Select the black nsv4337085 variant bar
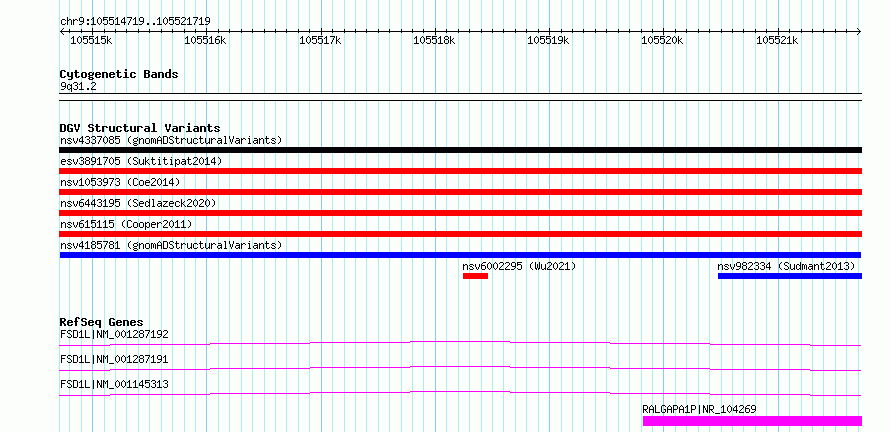The height and width of the screenshot is (432, 890). [x=460, y=150]
